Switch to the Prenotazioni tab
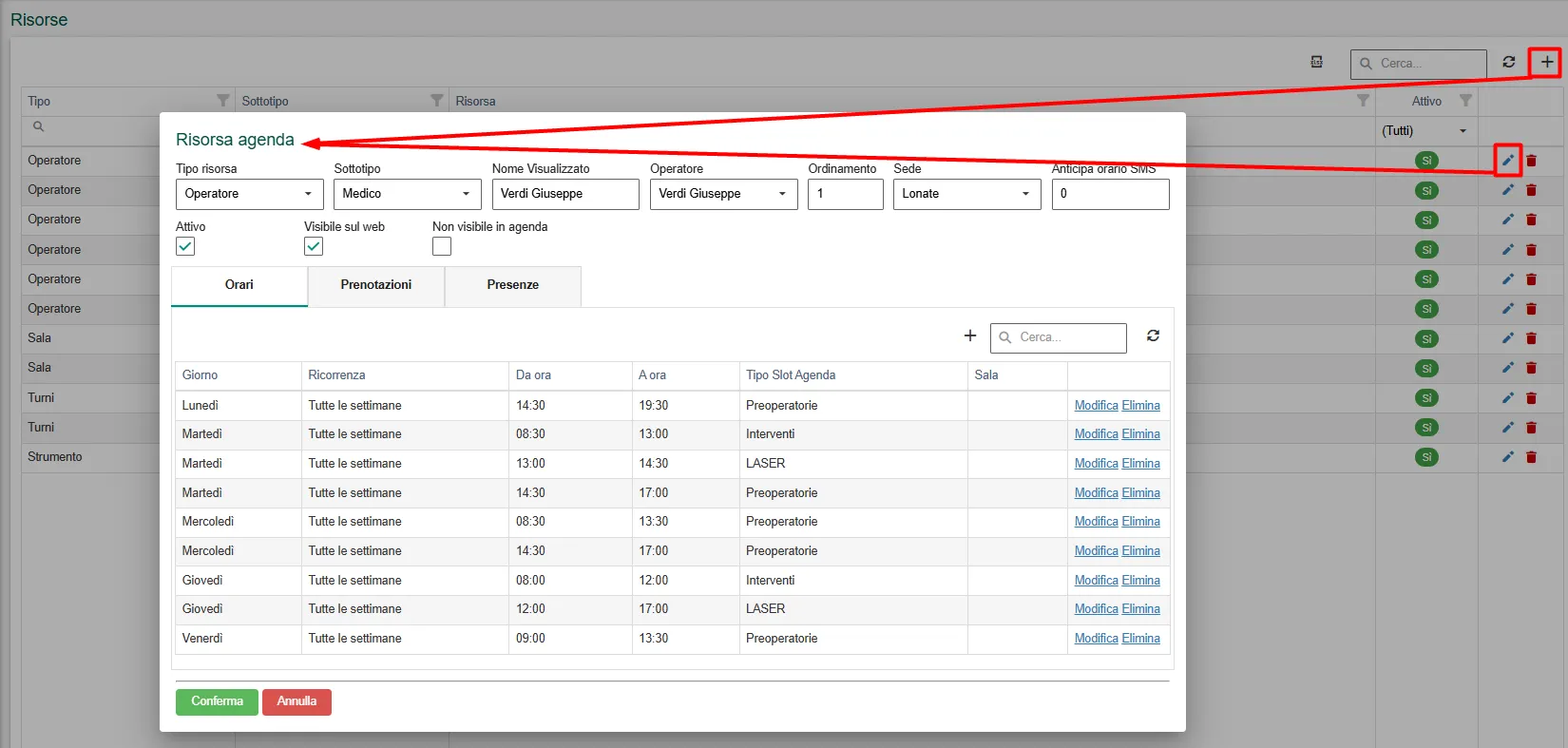The width and height of the screenshot is (1568, 748). [x=376, y=285]
